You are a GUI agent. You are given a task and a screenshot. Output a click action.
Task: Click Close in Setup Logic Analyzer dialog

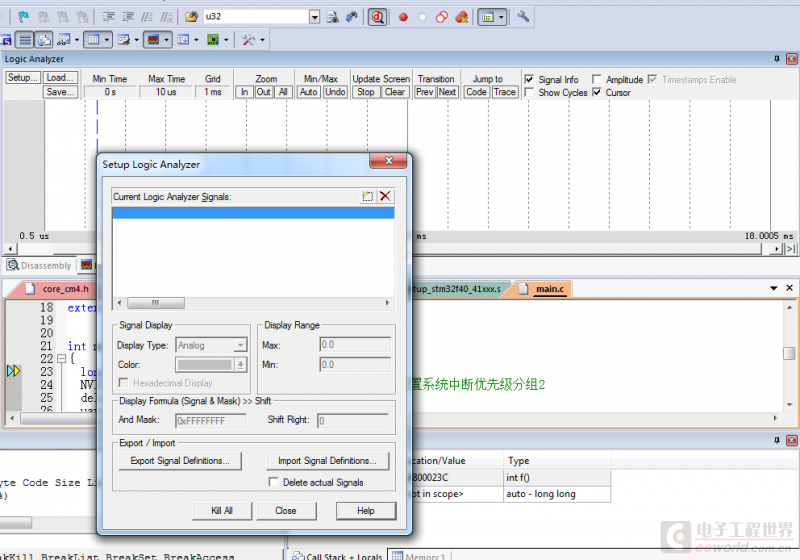pos(286,511)
